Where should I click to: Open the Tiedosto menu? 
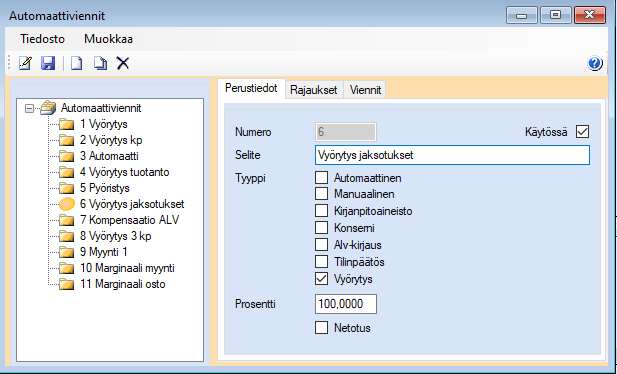42,39
